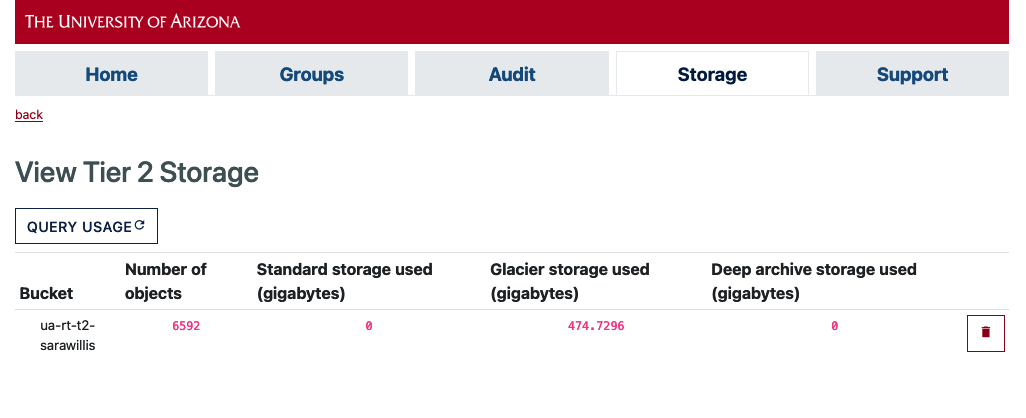Open the Support tab
The width and height of the screenshot is (1026, 418).
[912, 74]
